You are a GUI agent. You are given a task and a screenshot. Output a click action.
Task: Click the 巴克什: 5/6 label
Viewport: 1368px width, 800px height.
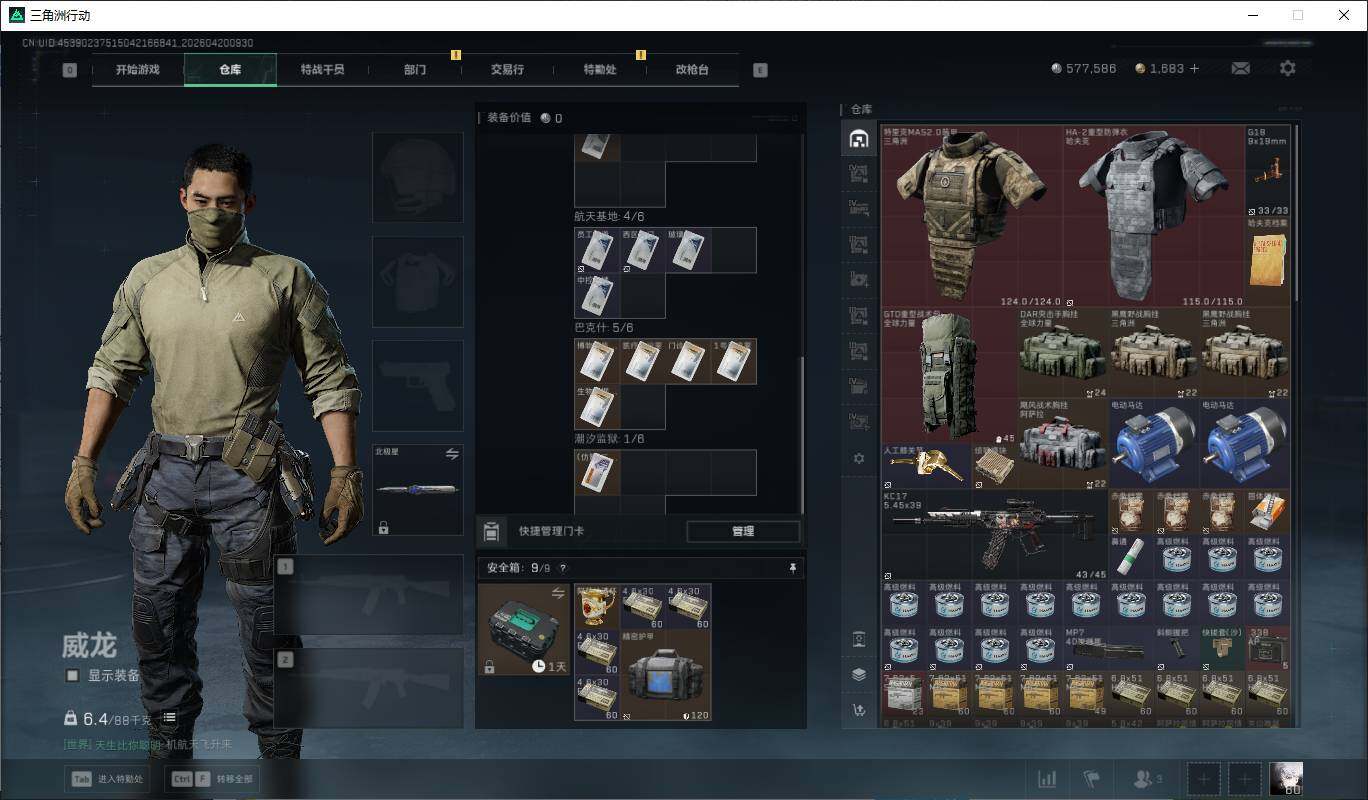(x=603, y=327)
